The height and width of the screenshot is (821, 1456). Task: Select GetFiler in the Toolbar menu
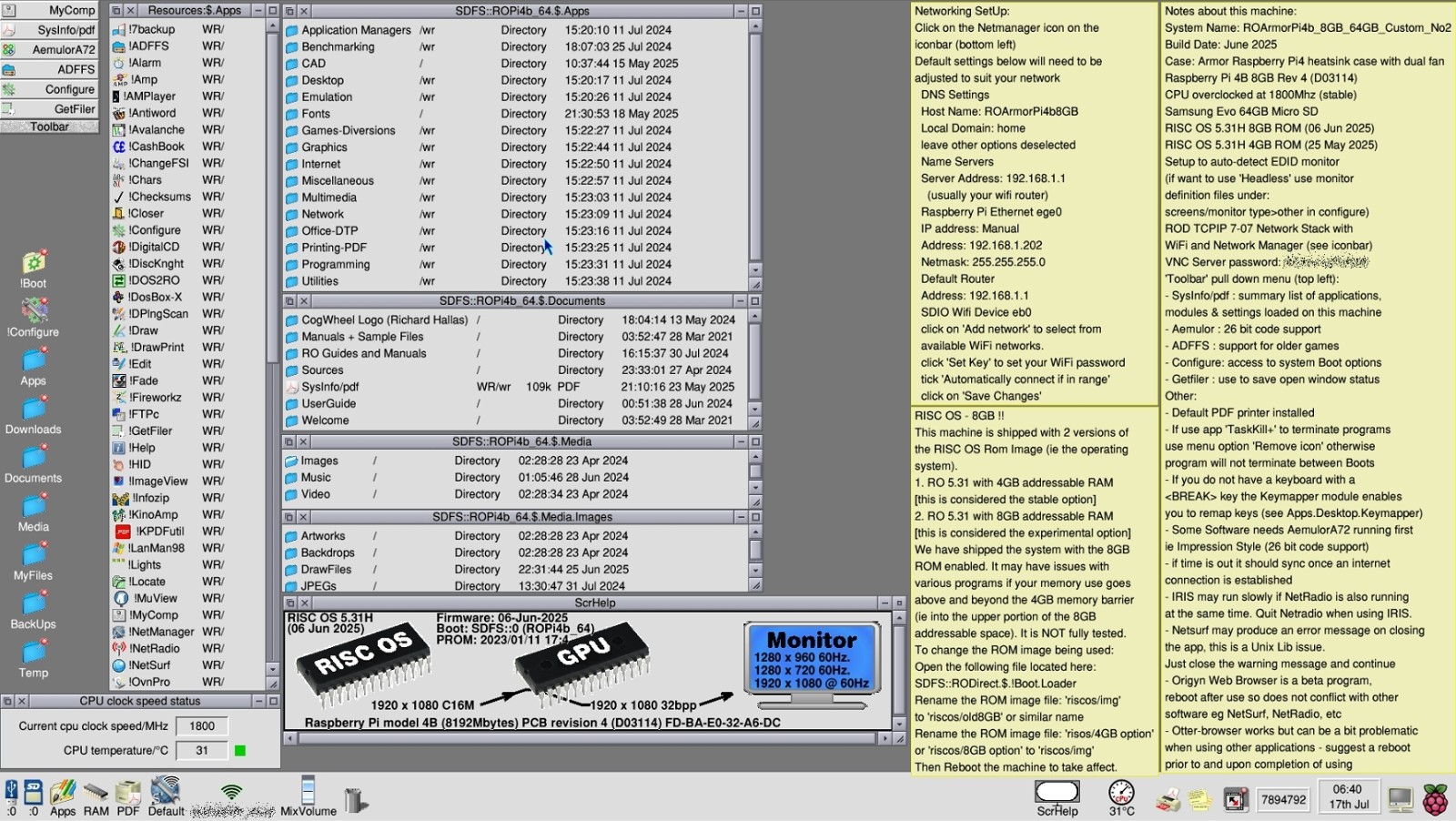49,108
